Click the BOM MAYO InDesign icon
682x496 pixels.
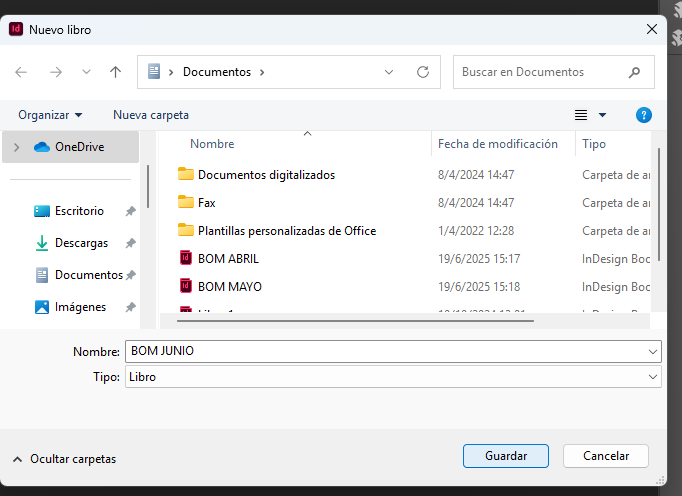[x=186, y=286]
